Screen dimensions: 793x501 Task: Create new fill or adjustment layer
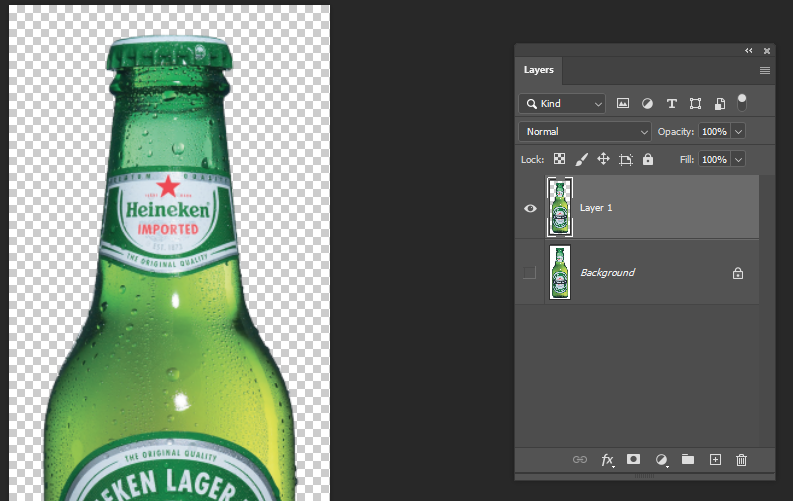tap(661, 460)
